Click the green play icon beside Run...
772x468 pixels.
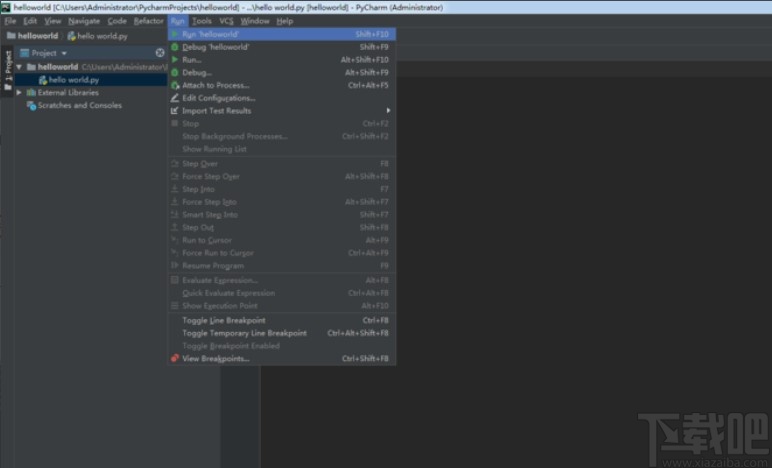pos(174,60)
